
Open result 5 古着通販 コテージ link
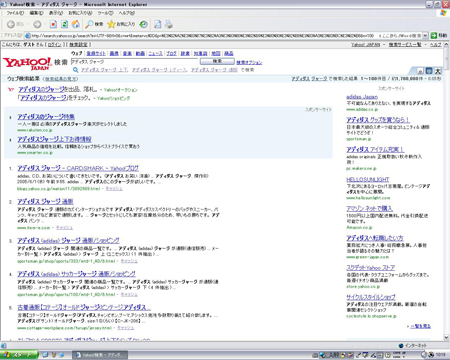click(x=84, y=307)
